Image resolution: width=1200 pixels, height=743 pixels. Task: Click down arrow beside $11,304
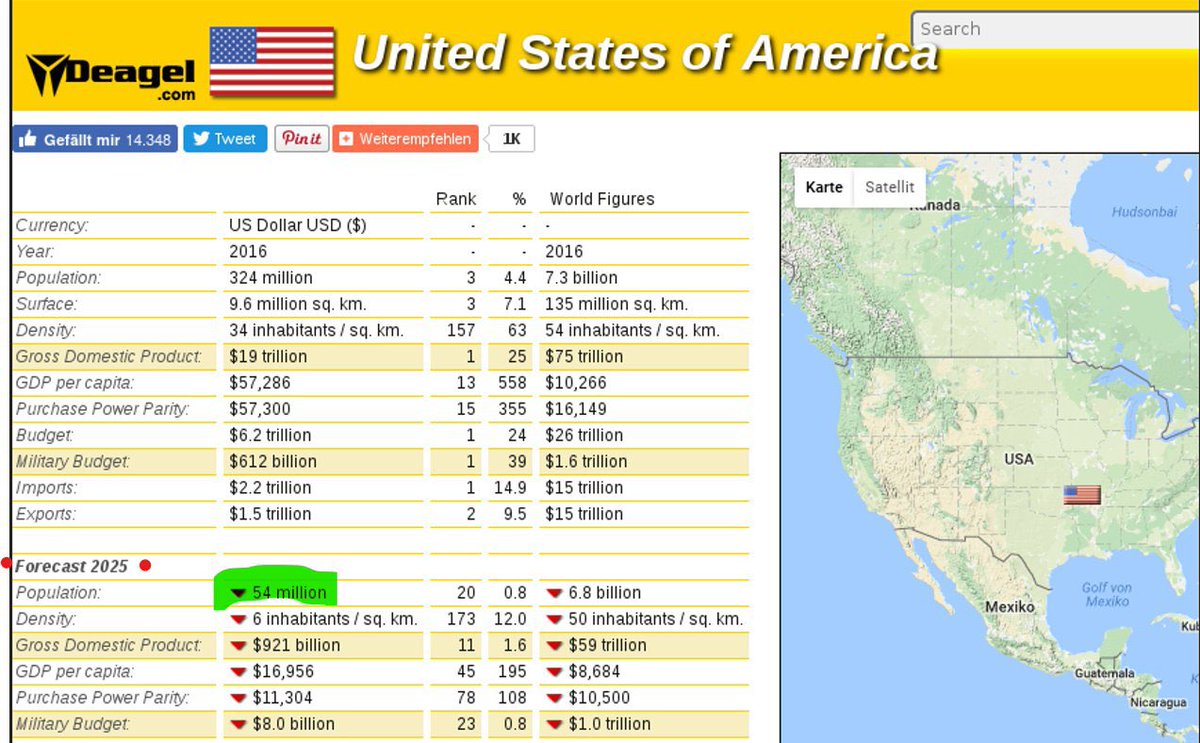pos(238,697)
